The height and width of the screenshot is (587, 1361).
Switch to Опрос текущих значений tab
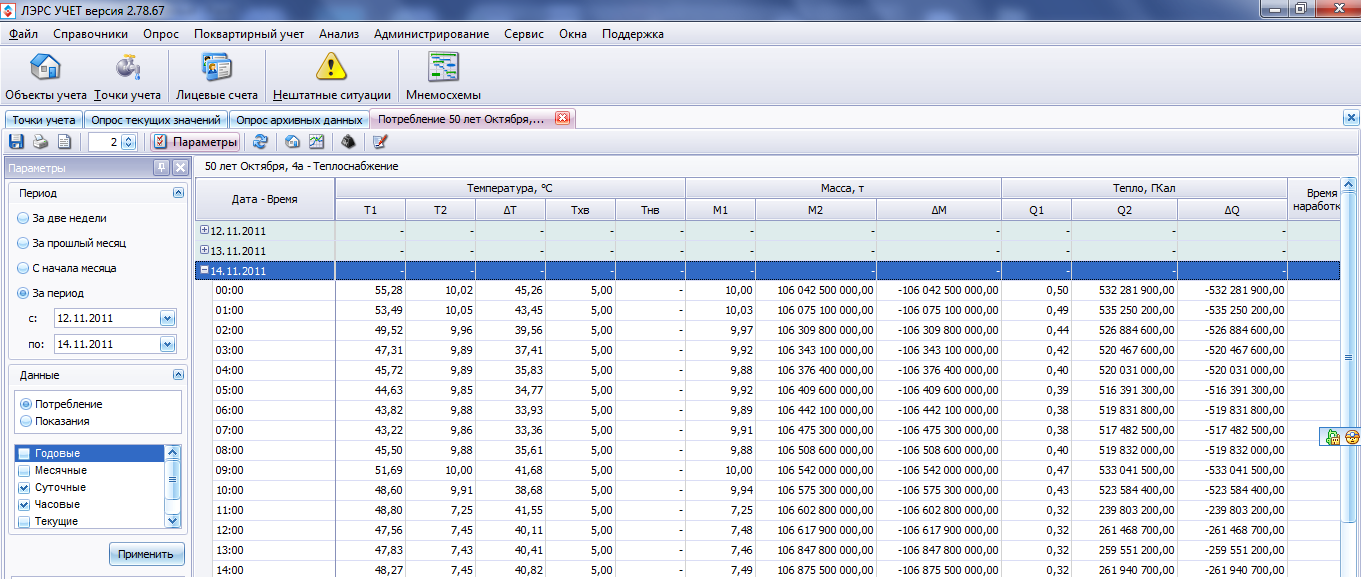[157, 119]
